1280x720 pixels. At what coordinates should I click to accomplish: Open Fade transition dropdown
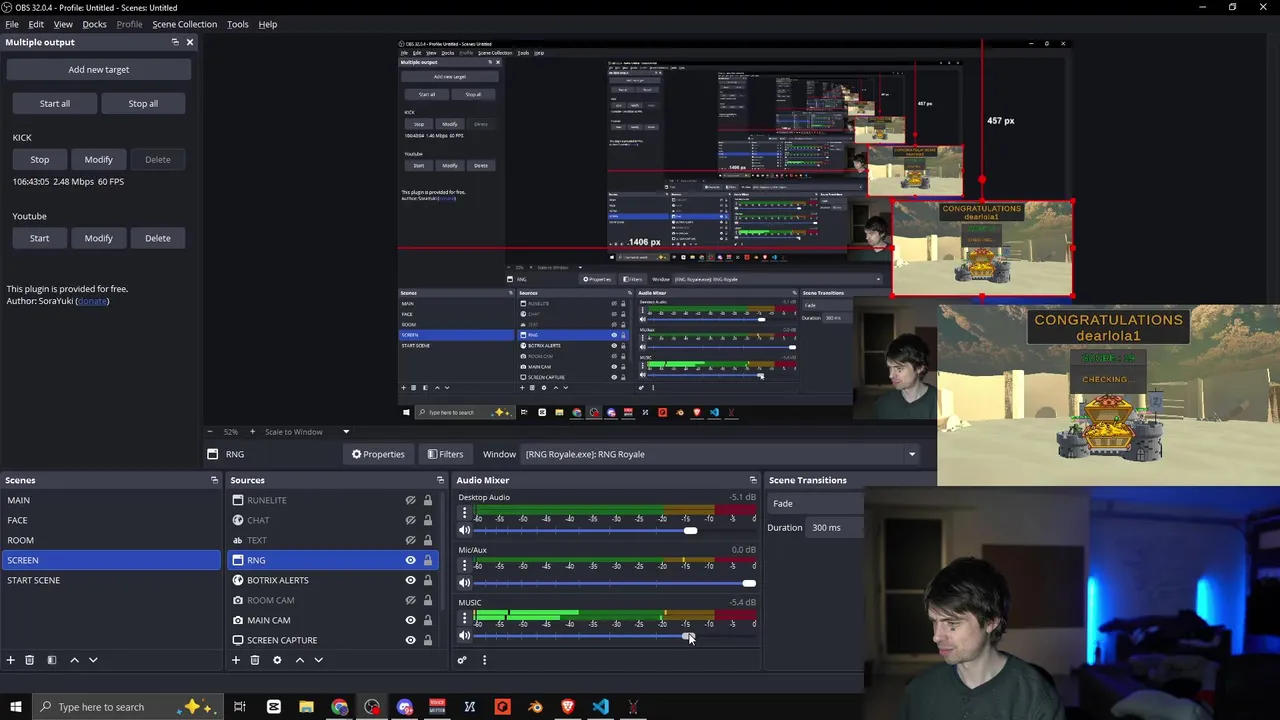point(815,503)
